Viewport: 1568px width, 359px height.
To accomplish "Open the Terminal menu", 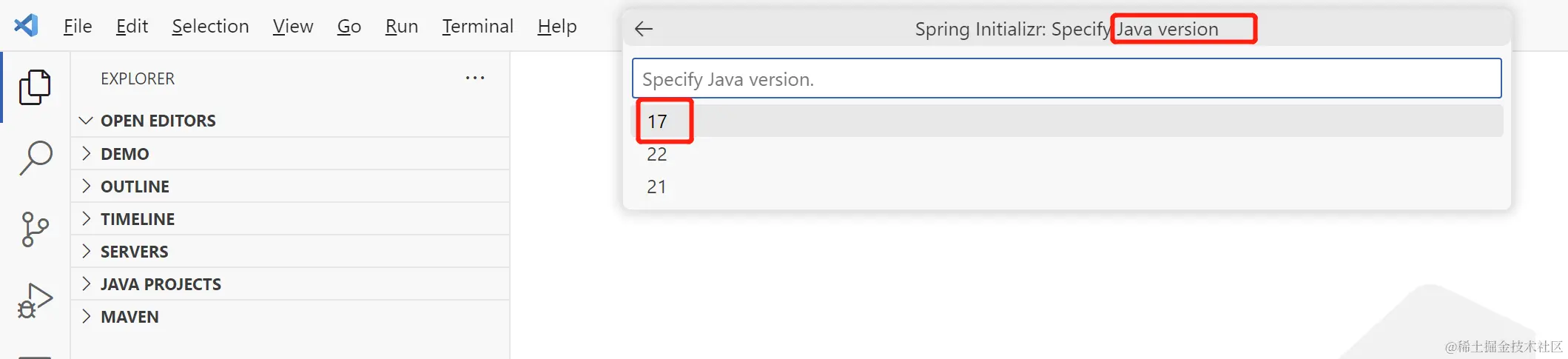I will click(x=477, y=27).
